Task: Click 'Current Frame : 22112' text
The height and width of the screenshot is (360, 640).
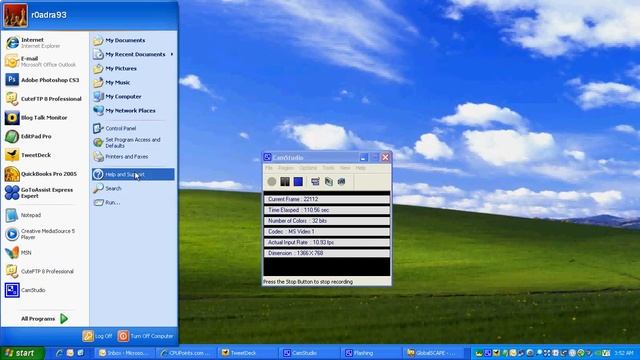Action: (293, 199)
